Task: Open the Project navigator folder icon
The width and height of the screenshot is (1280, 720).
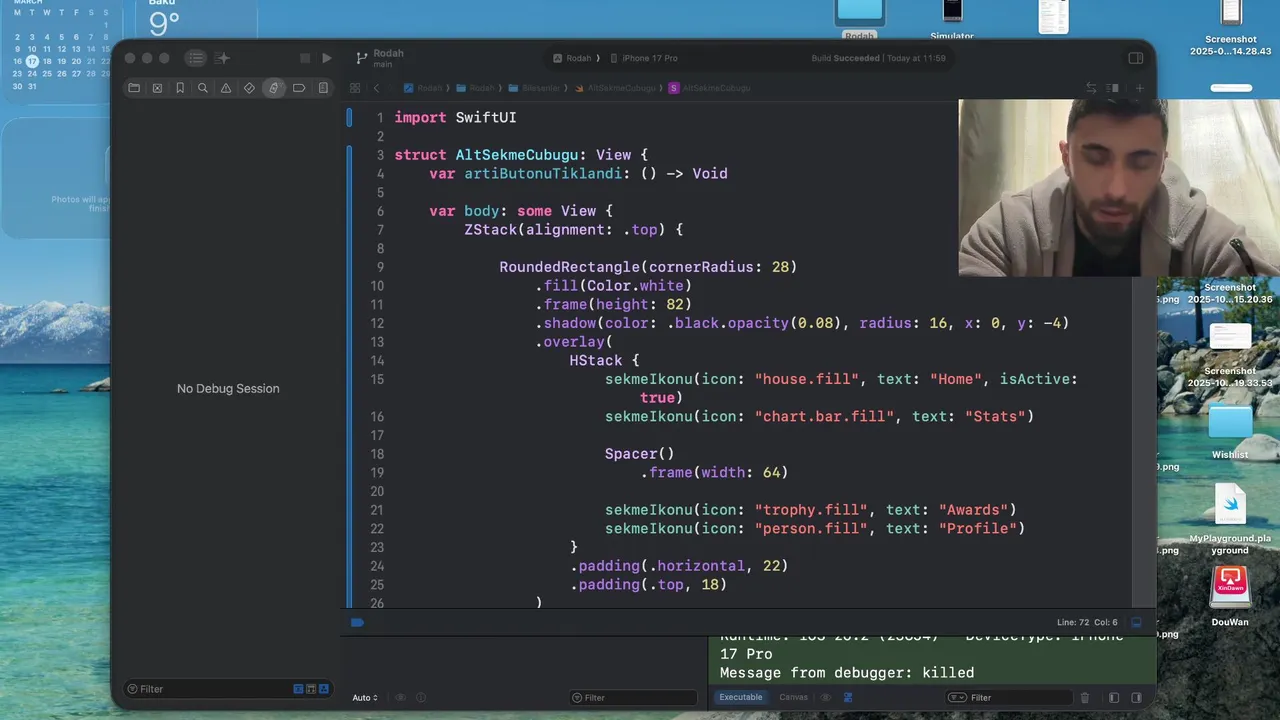Action: click(134, 88)
